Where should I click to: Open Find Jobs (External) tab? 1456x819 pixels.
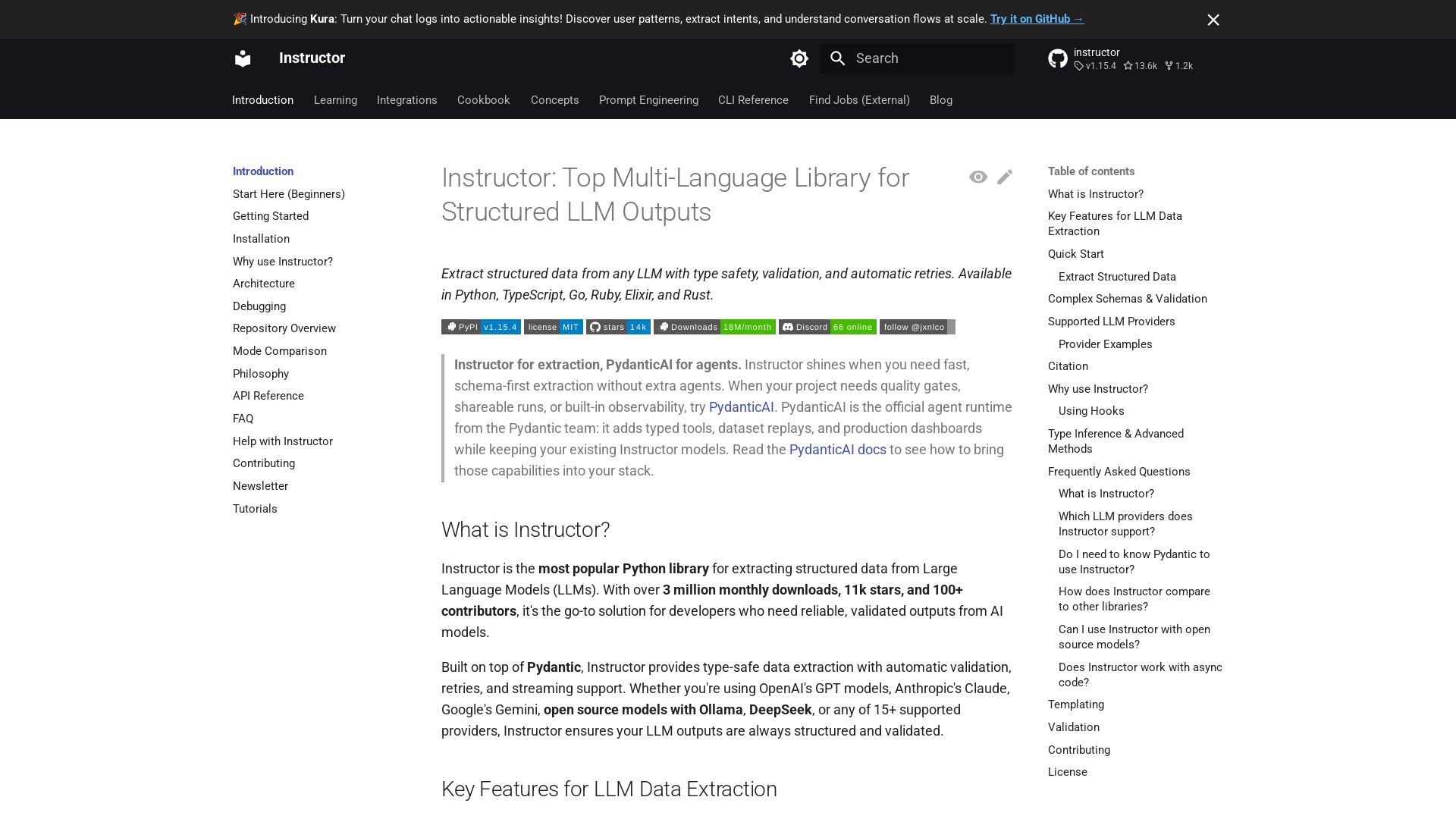point(859,100)
